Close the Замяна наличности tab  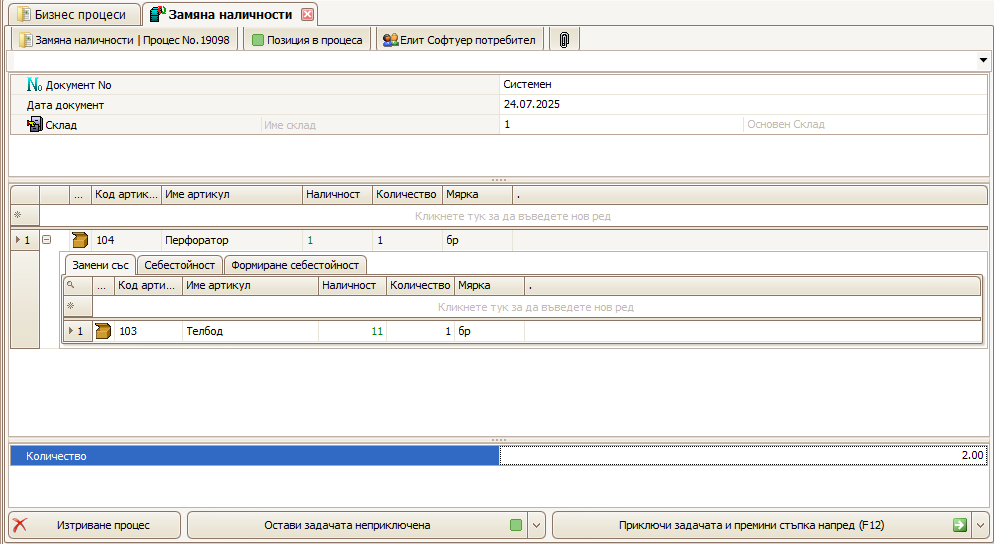coord(308,14)
